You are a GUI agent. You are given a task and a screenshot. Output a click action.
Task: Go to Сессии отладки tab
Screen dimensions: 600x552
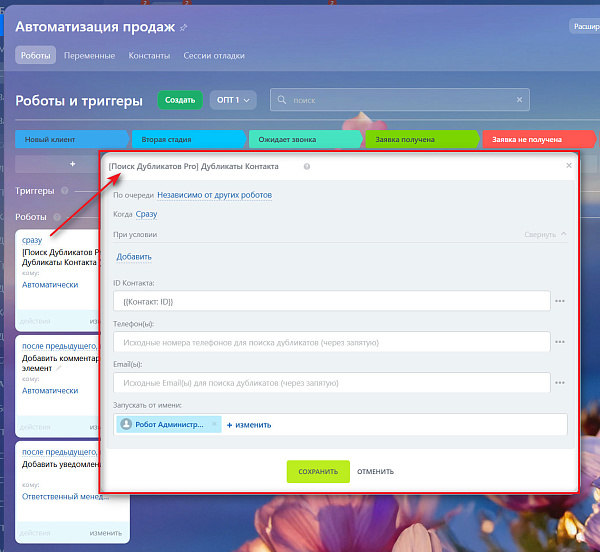tap(214, 56)
